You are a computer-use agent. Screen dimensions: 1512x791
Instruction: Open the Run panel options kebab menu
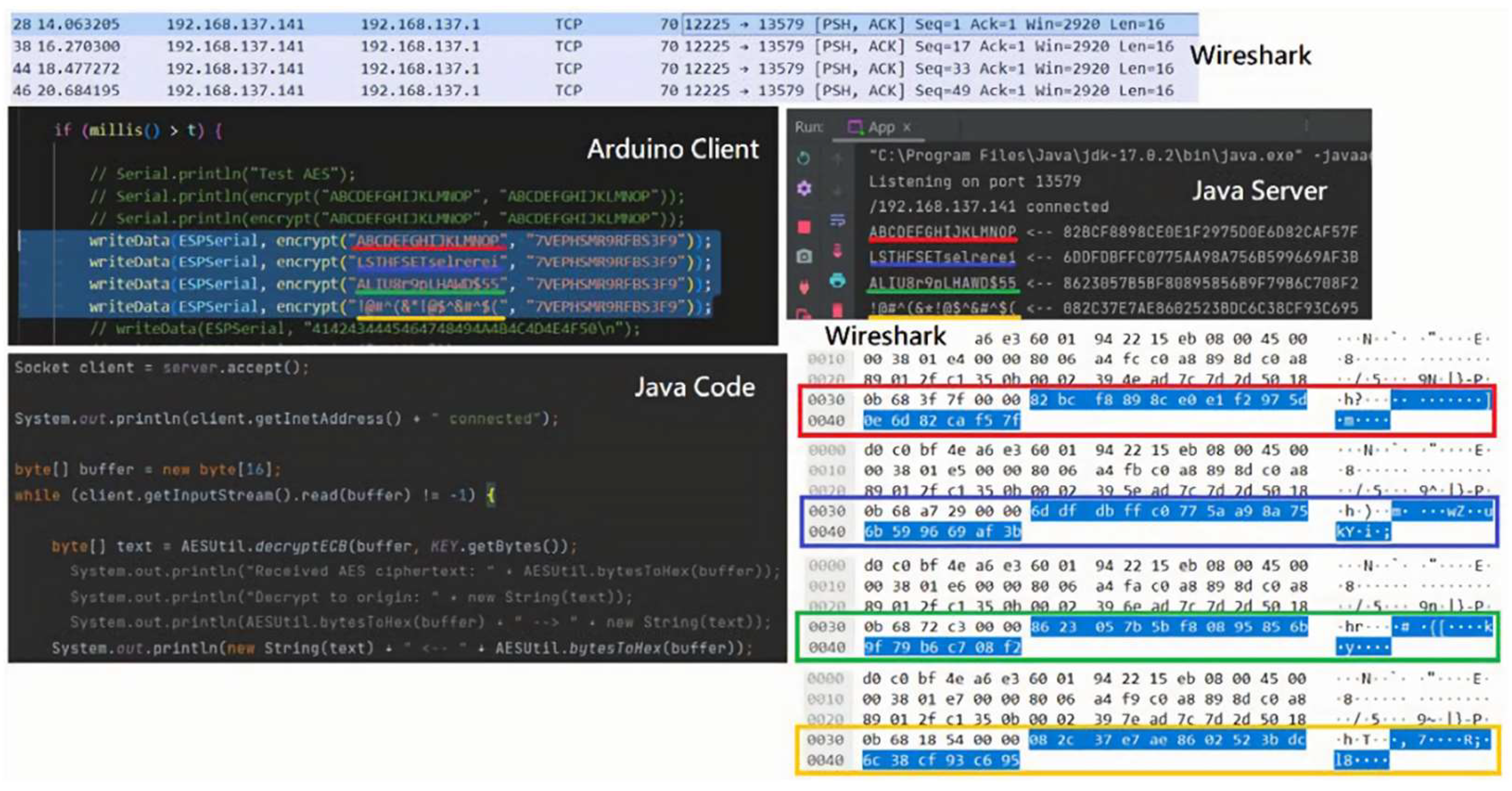1306,126
